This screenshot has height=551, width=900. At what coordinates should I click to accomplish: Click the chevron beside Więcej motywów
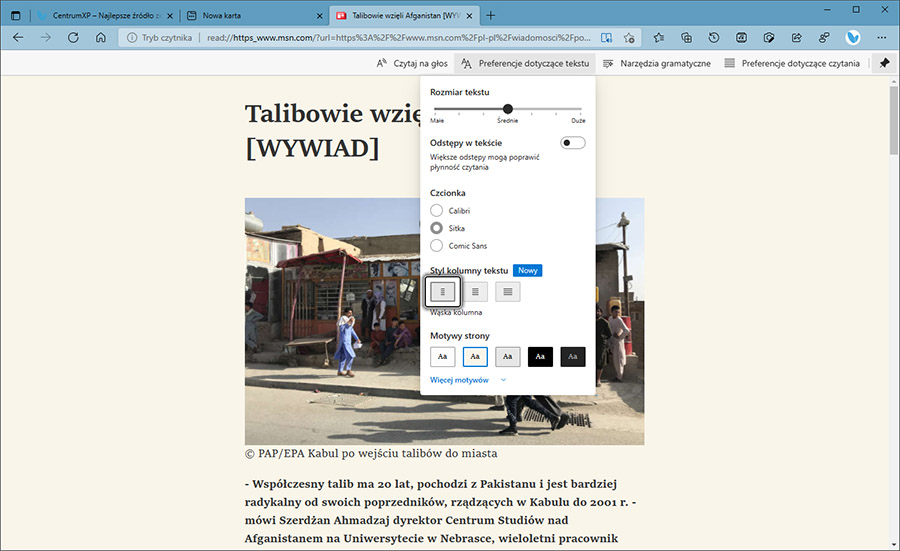[x=503, y=380]
